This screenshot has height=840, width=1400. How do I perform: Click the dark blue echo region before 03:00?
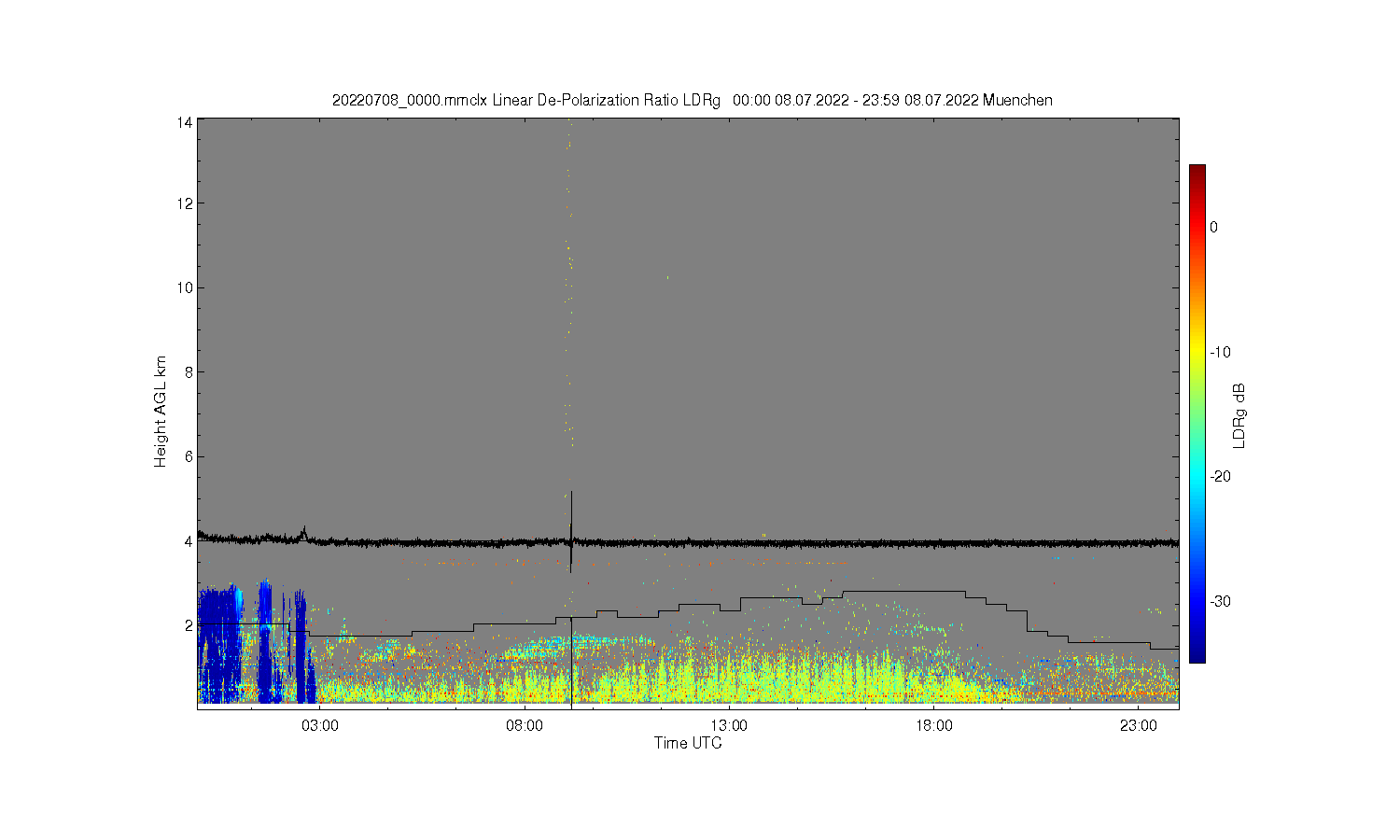click(217, 644)
